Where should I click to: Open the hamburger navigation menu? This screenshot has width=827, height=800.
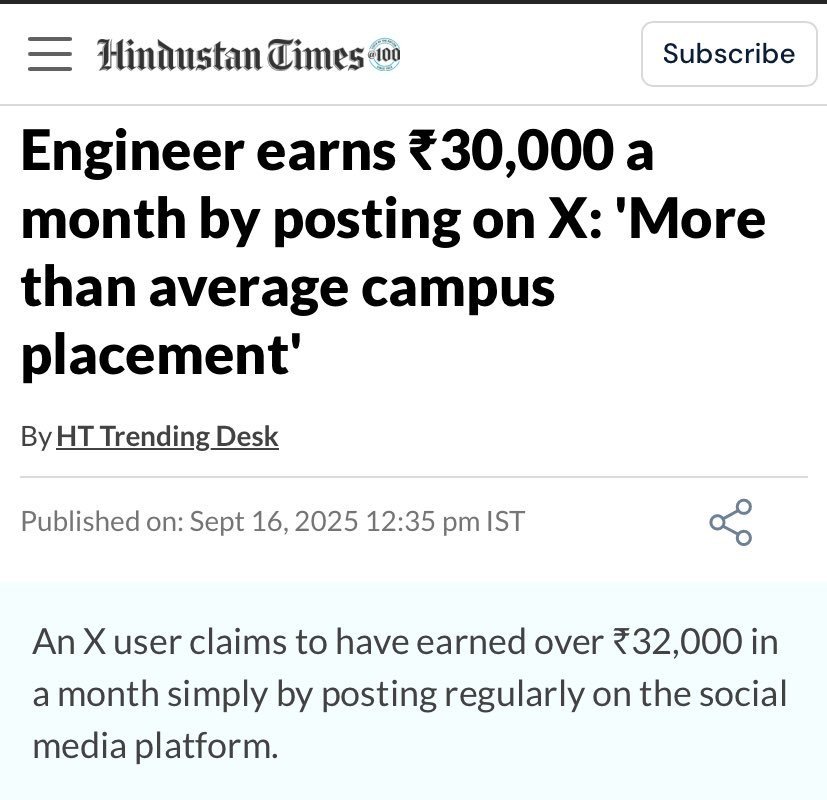tap(50, 54)
